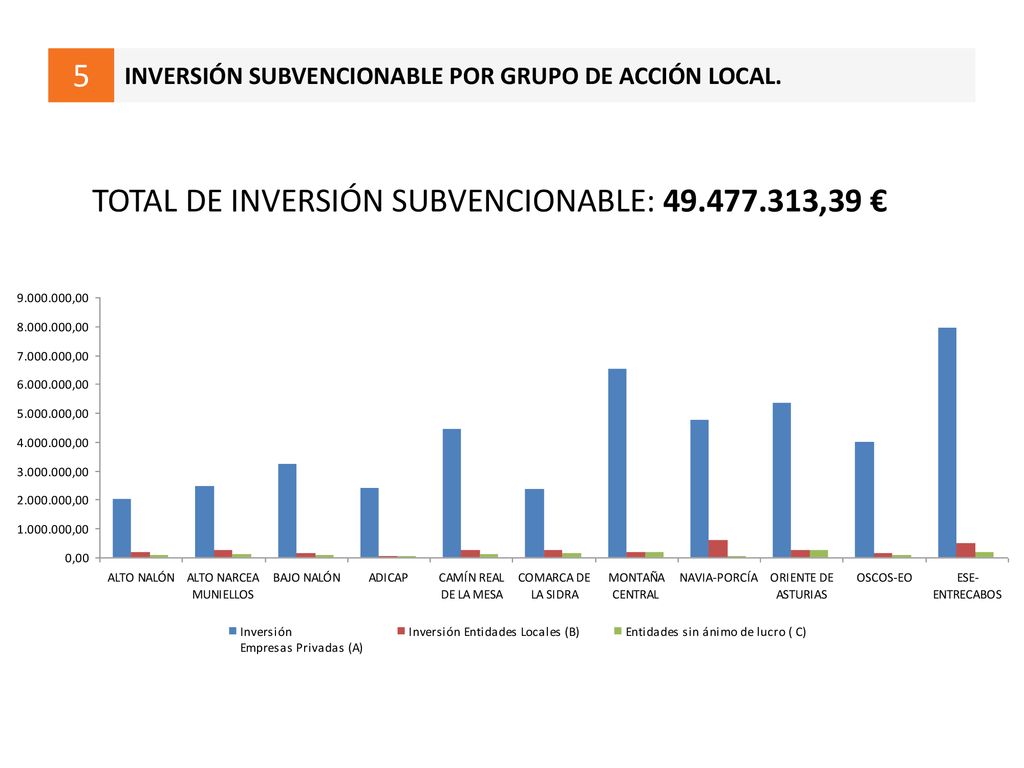
Task: Click the blue bar for ESE-ENTRECABOS
Action: 947,443
